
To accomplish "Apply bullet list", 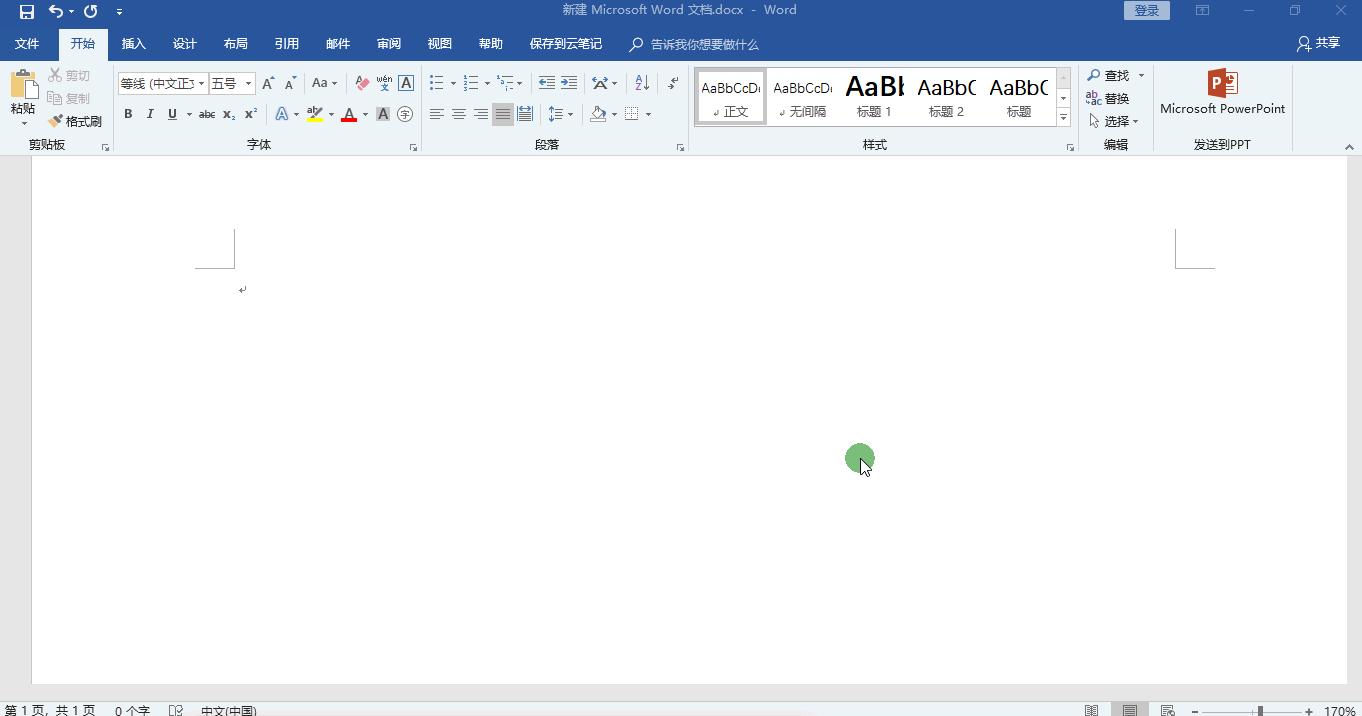I will click(437, 83).
